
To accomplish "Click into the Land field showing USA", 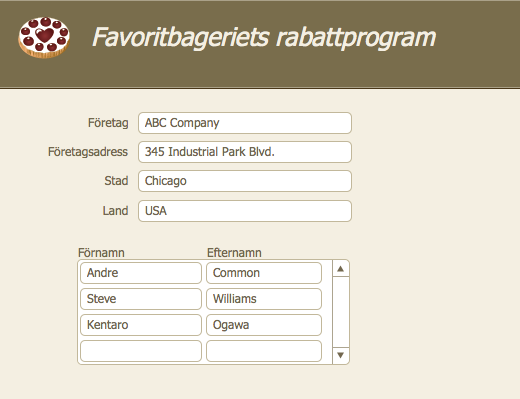I will coord(245,211).
